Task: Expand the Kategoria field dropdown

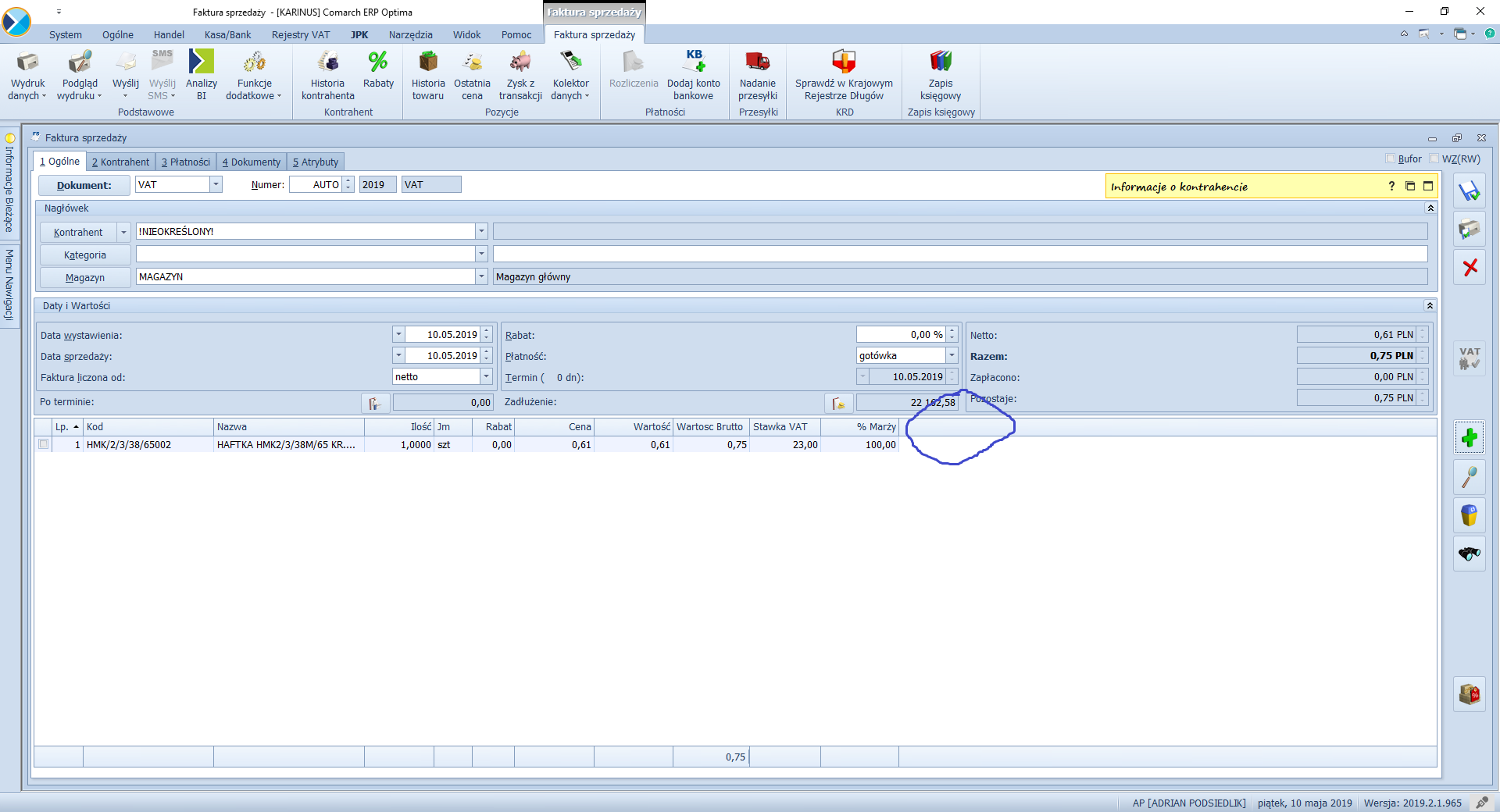Action: pos(481,254)
